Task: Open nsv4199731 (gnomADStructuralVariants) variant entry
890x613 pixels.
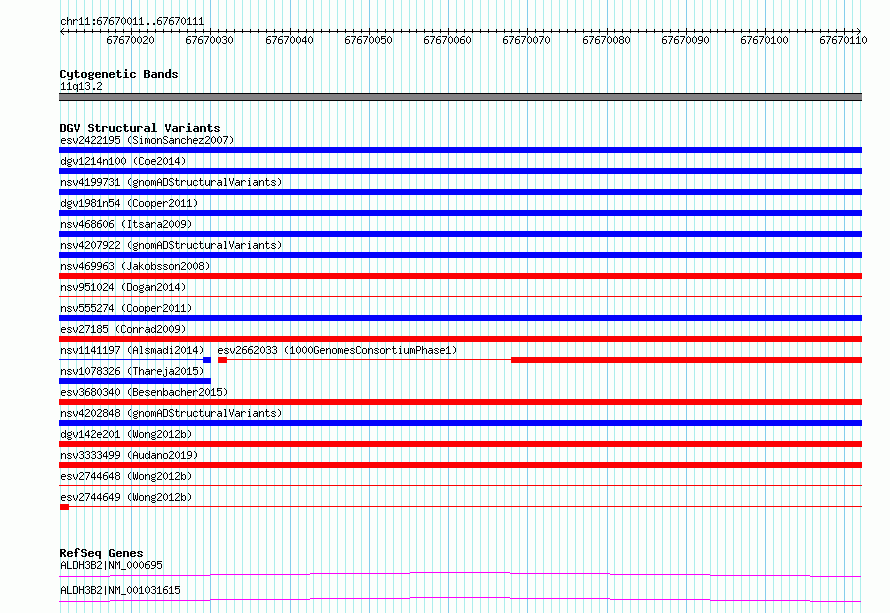Action: (171, 182)
